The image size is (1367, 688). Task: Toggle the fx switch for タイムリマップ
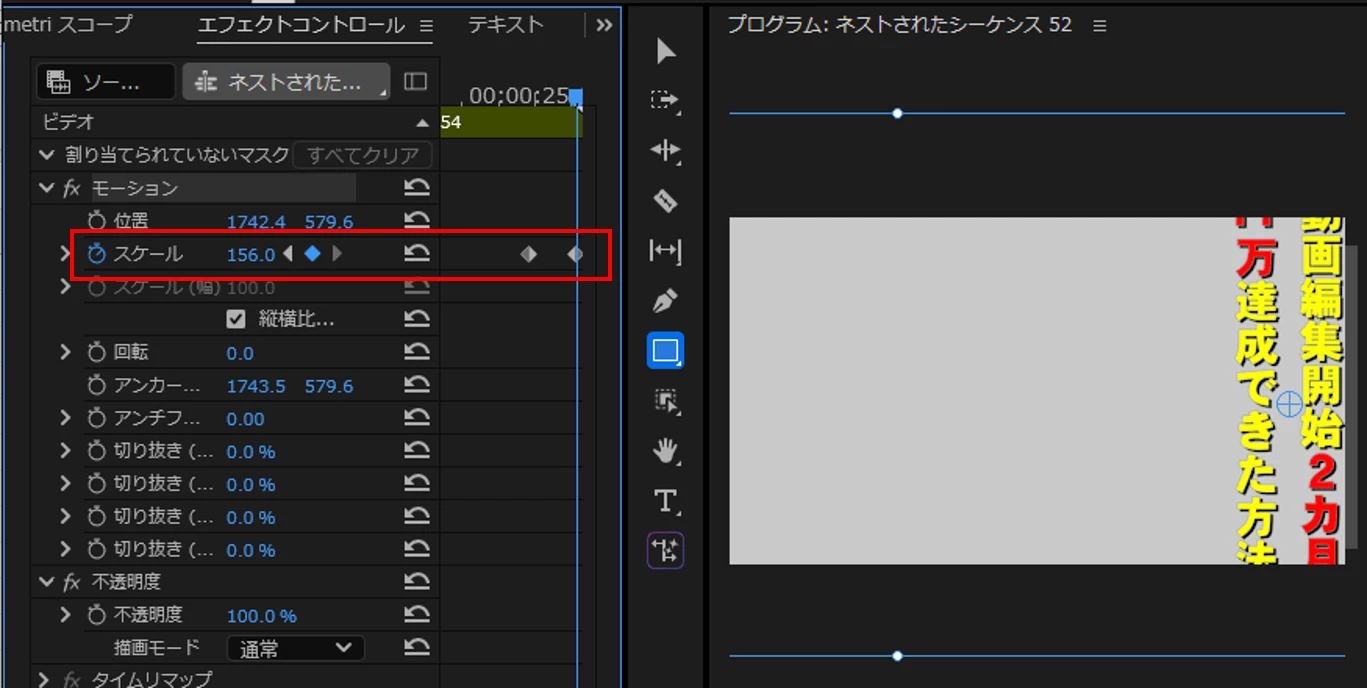(x=72, y=680)
